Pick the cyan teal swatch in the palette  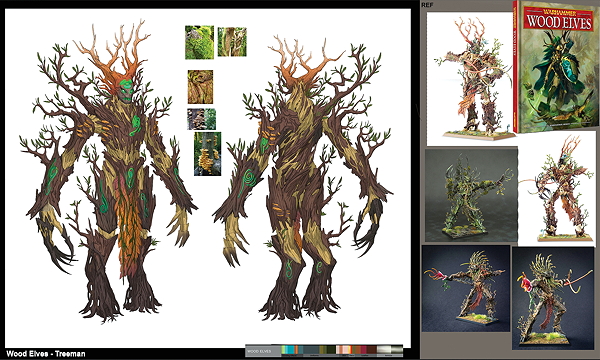(290, 350)
